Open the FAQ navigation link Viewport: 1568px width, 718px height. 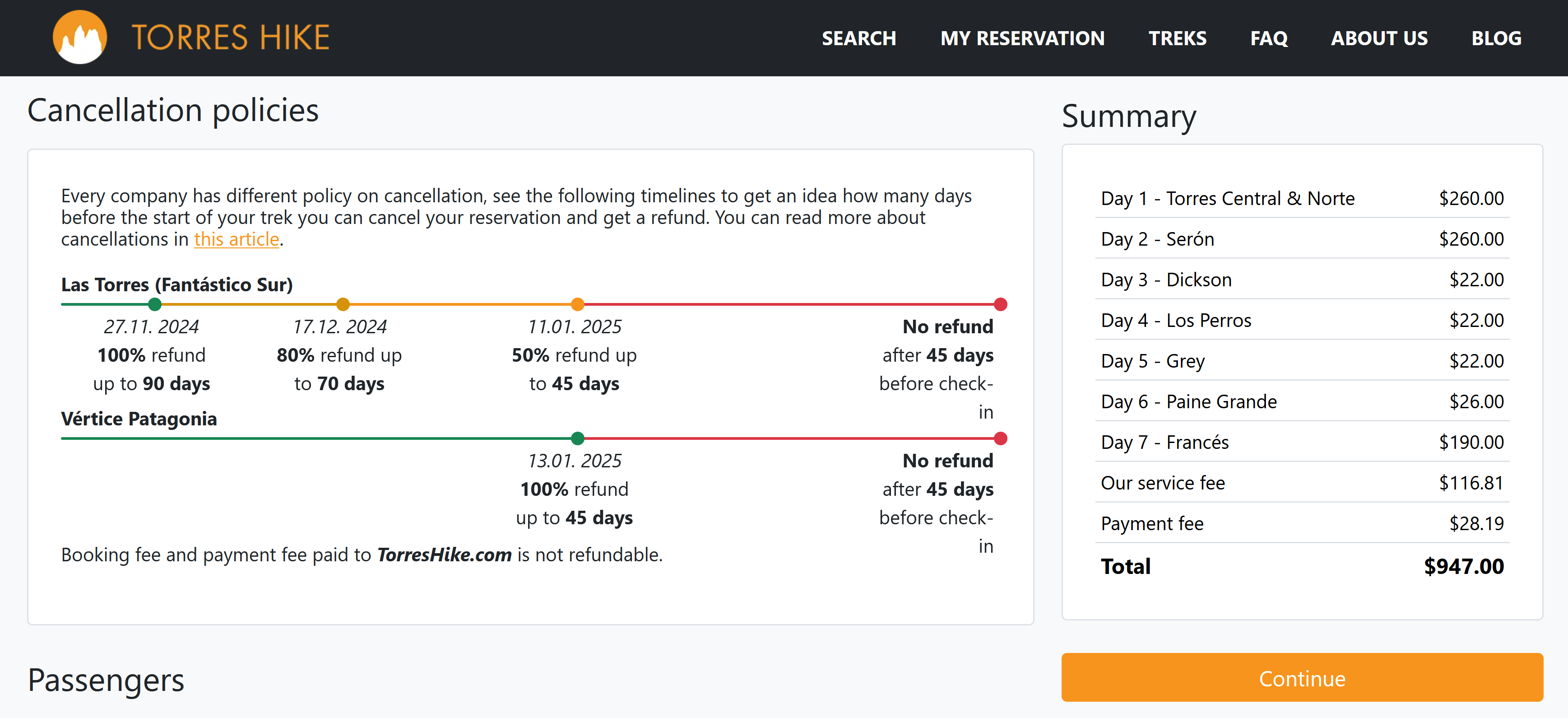[1268, 38]
